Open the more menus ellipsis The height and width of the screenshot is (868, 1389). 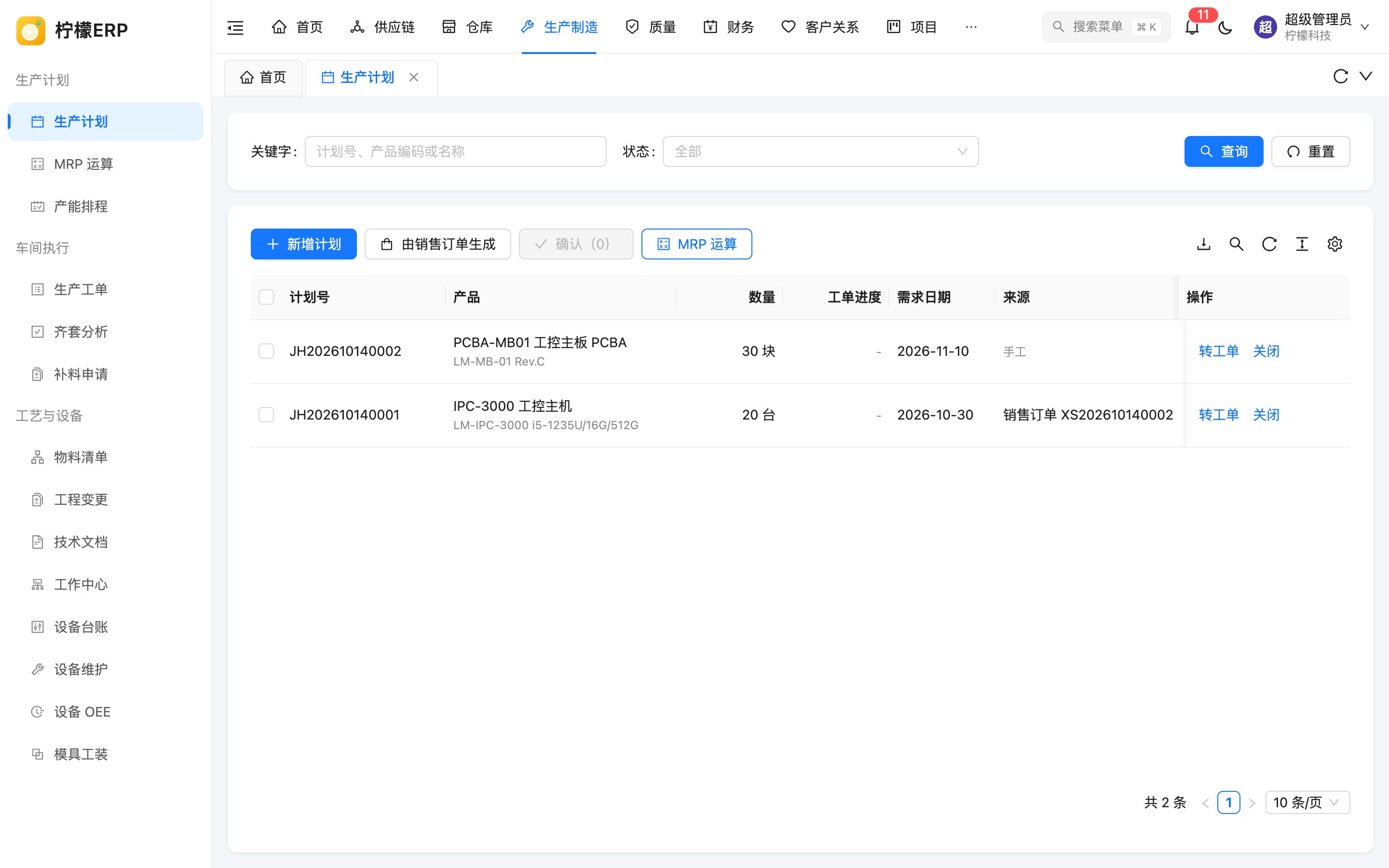pyautogui.click(x=971, y=27)
